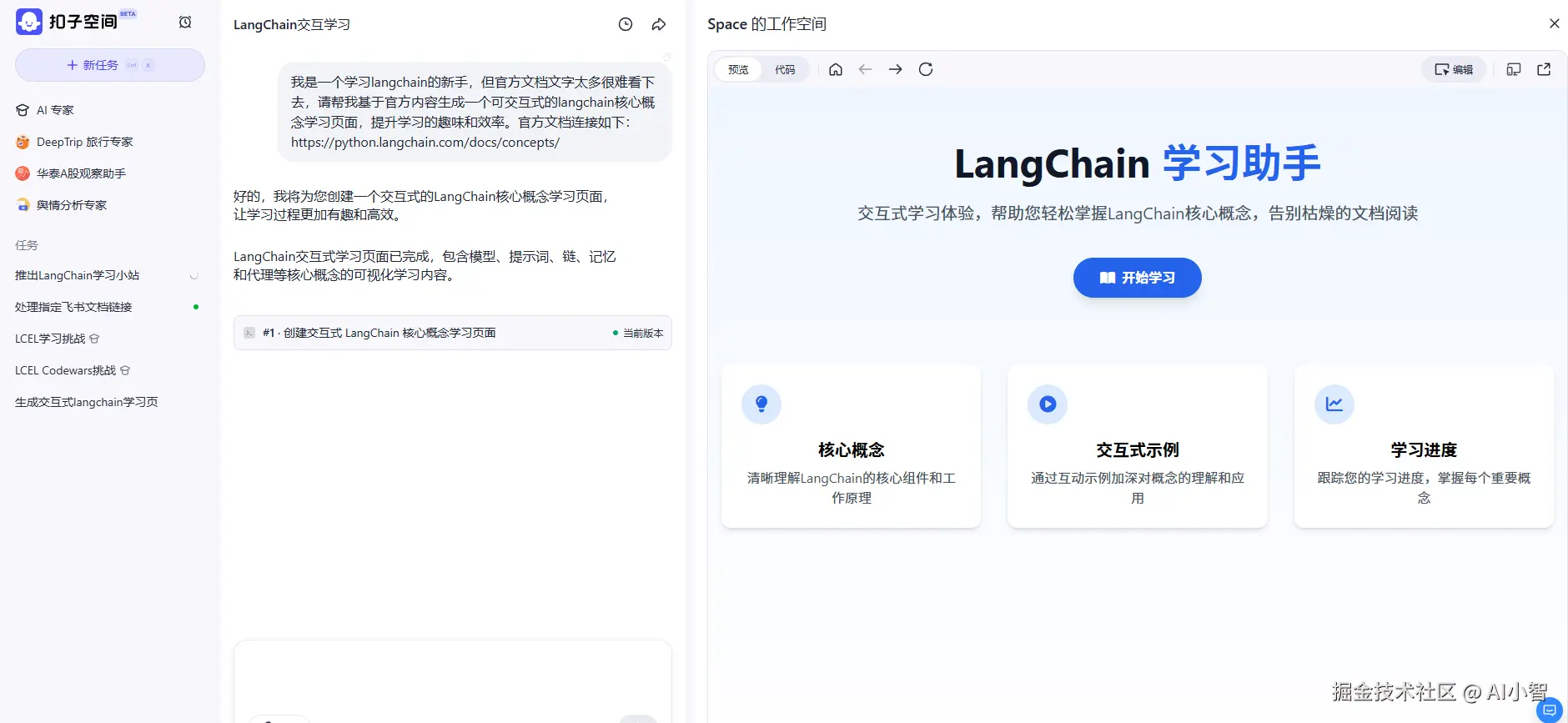Click the 华泰A股观察助手 avatar icon
This screenshot has height=723, width=1568.
click(x=23, y=173)
